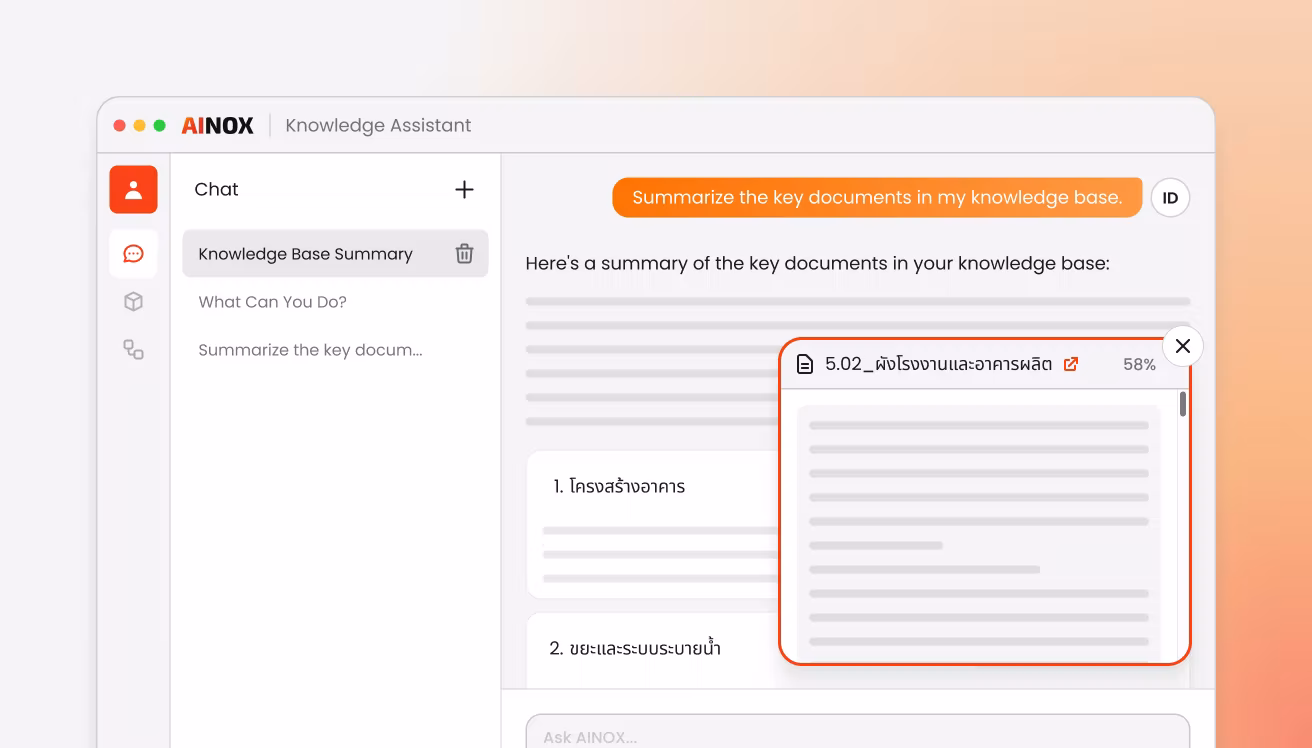Click the Here's a summary response text
Image resolution: width=1312 pixels, height=748 pixels.
pyautogui.click(x=818, y=264)
